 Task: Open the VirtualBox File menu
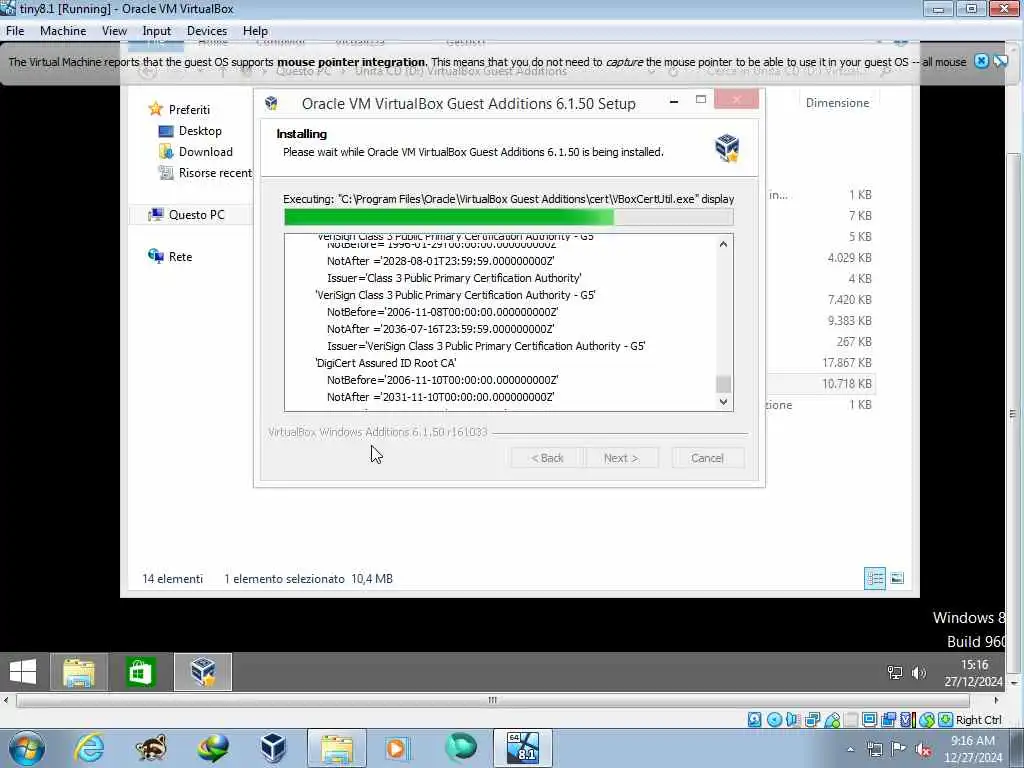point(14,31)
